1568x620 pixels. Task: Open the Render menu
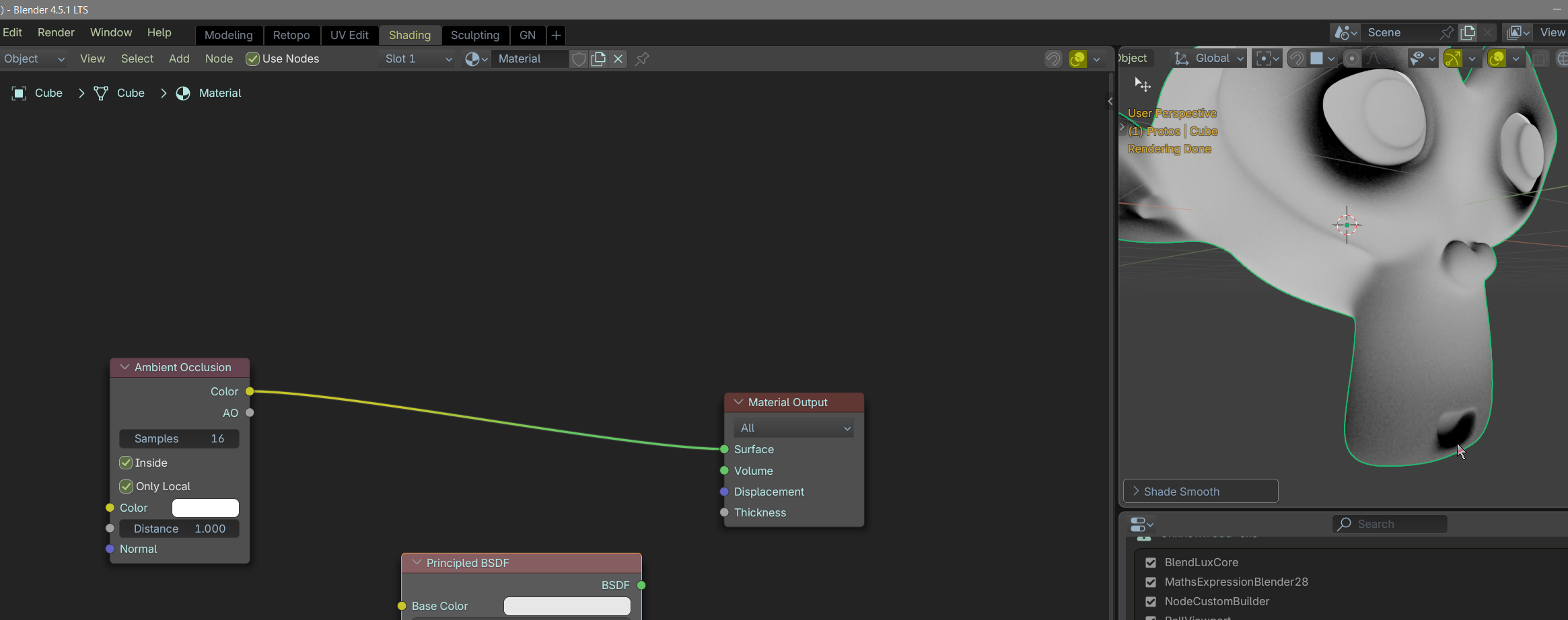[56, 32]
